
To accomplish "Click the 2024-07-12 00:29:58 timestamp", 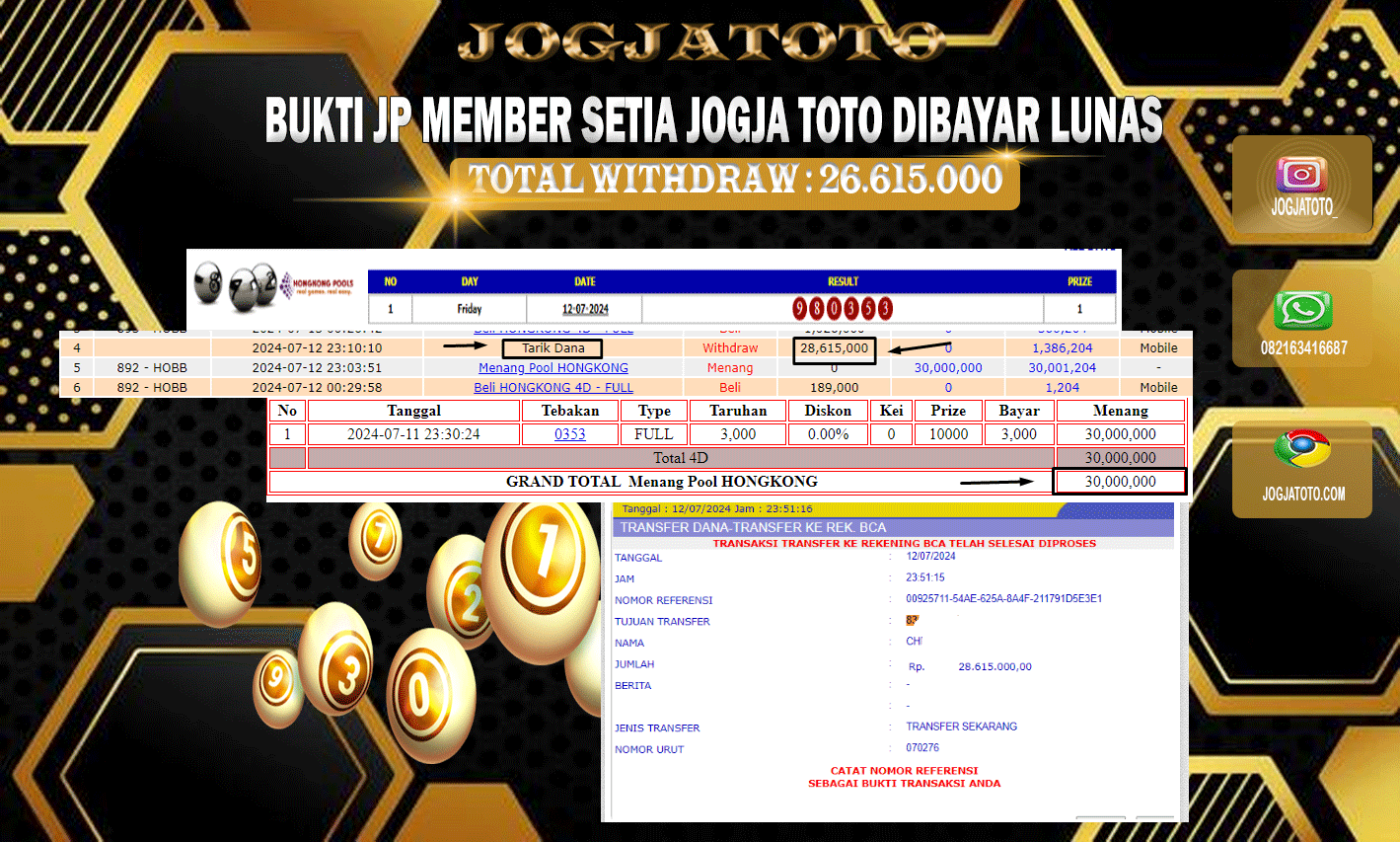I will click(317, 387).
